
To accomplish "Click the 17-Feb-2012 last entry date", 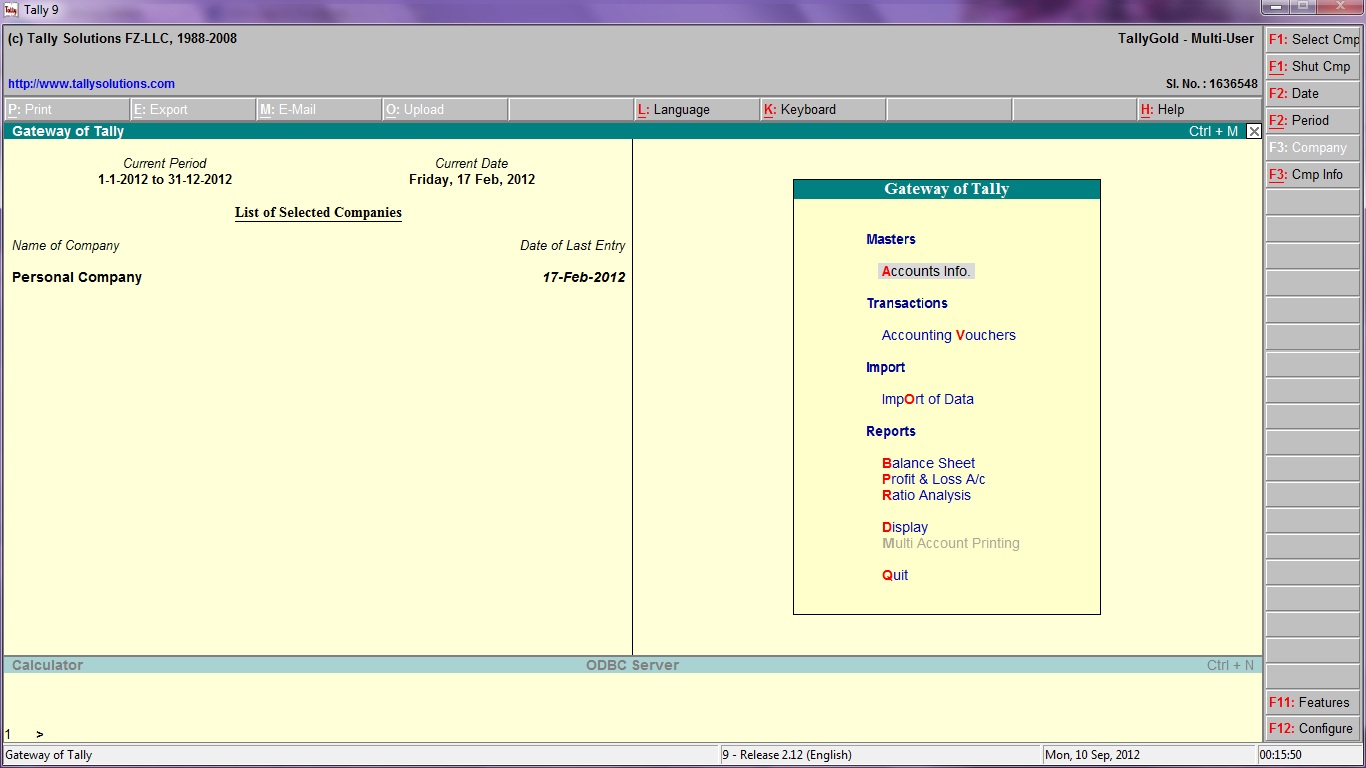I will click(584, 277).
